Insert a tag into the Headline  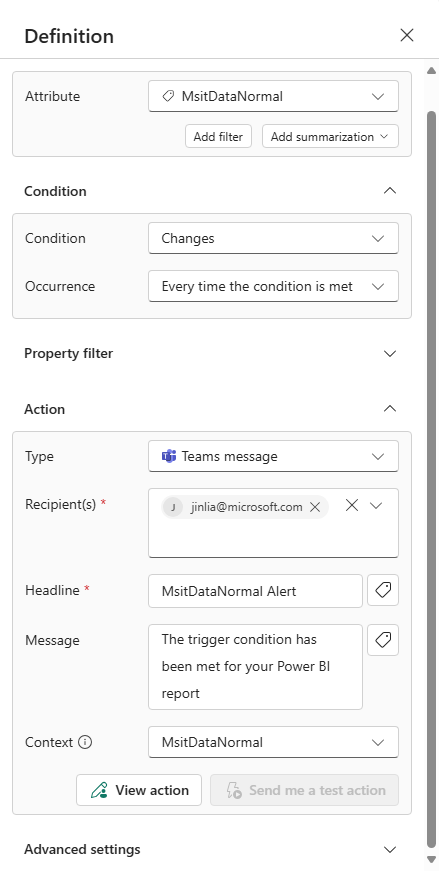pos(383,590)
